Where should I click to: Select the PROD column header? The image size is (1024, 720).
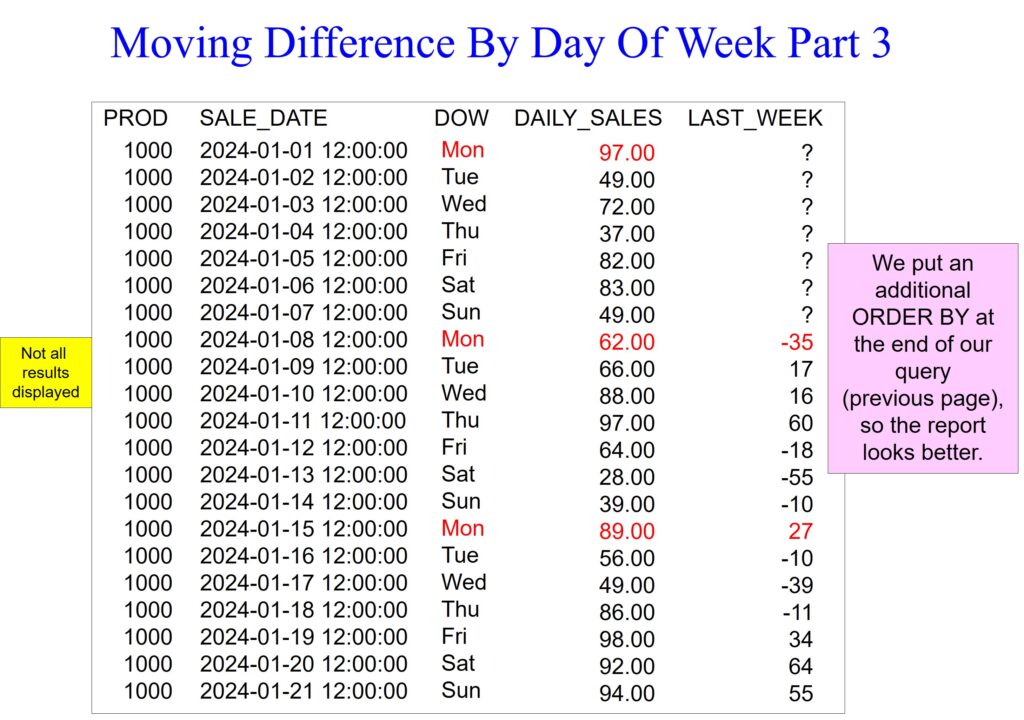tap(135, 118)
